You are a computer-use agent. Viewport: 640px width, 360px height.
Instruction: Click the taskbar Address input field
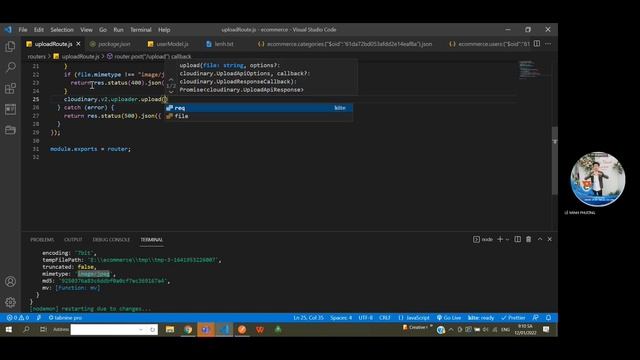[114, 329]
